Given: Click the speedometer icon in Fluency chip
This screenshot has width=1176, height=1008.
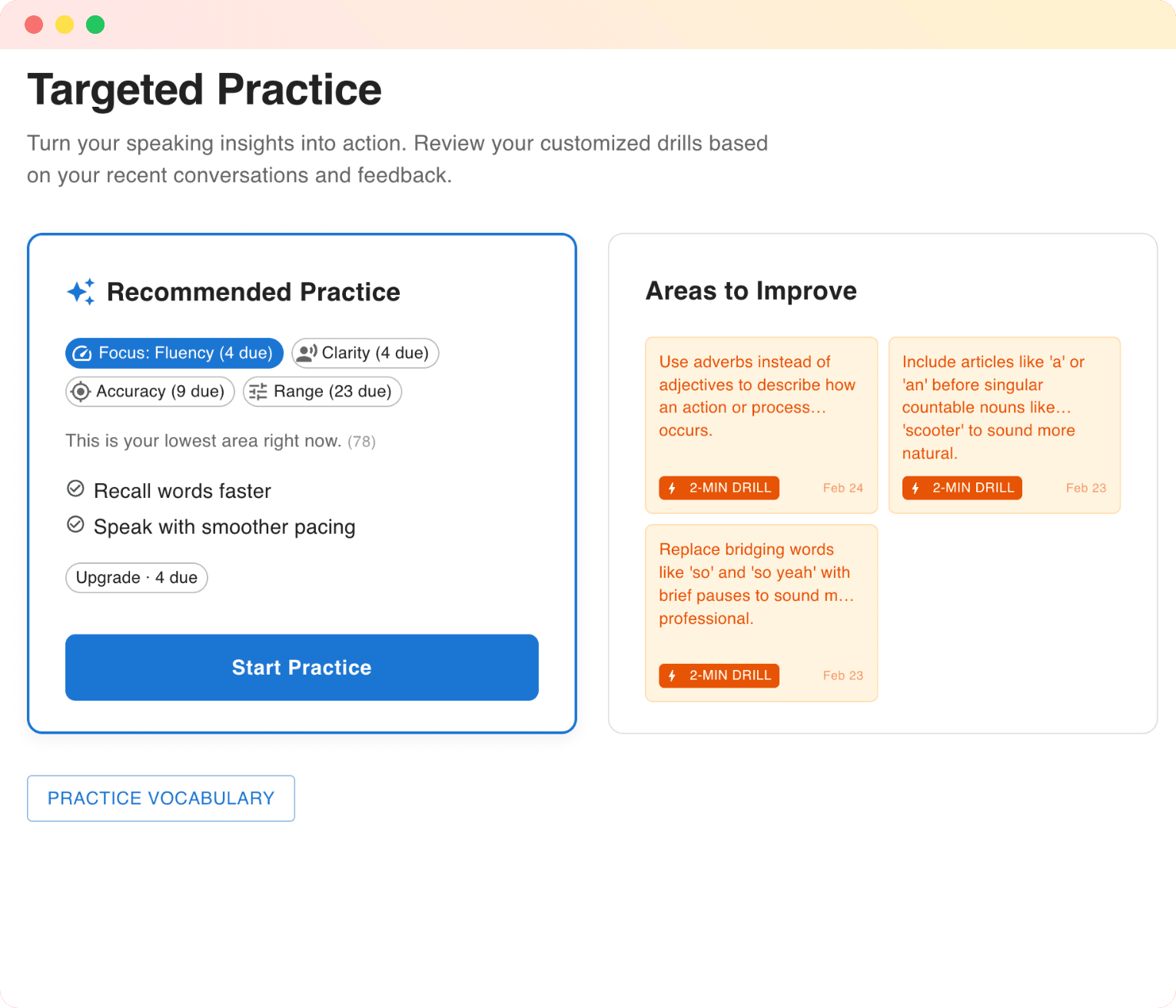Looking at the screenshot, I should pos(82,353).
